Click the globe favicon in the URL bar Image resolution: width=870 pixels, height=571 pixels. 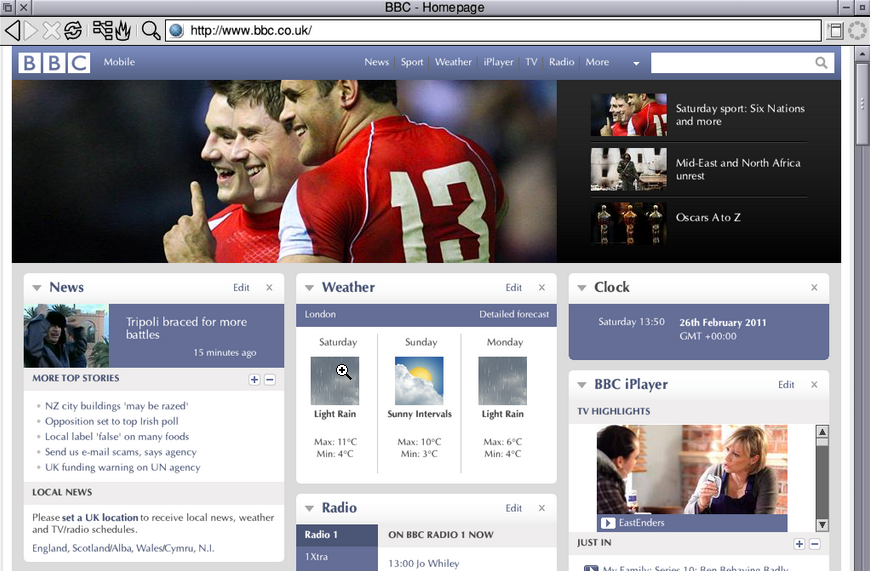coord(176,30)
